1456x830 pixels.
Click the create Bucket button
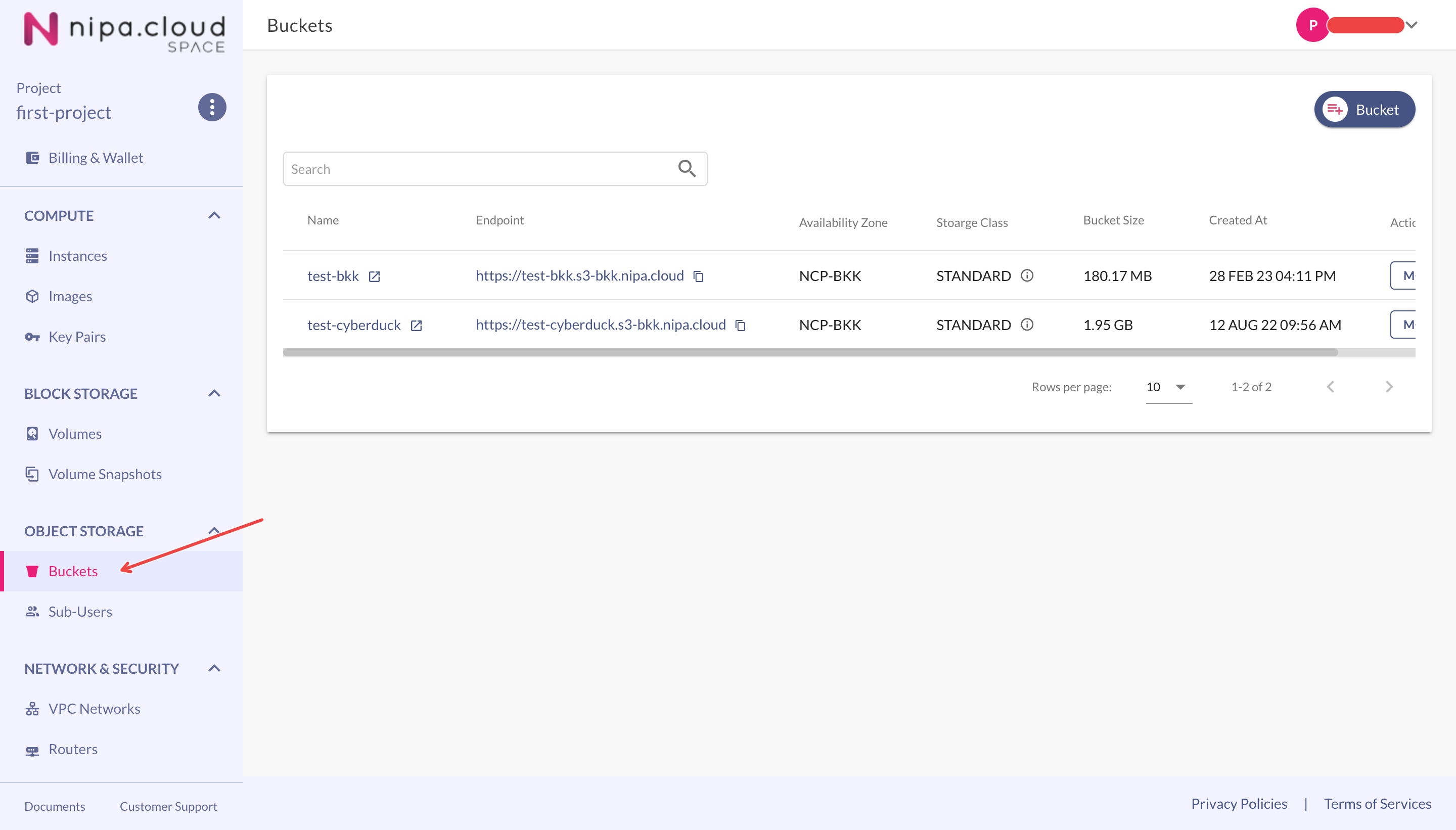click(x=1364, y=110)
